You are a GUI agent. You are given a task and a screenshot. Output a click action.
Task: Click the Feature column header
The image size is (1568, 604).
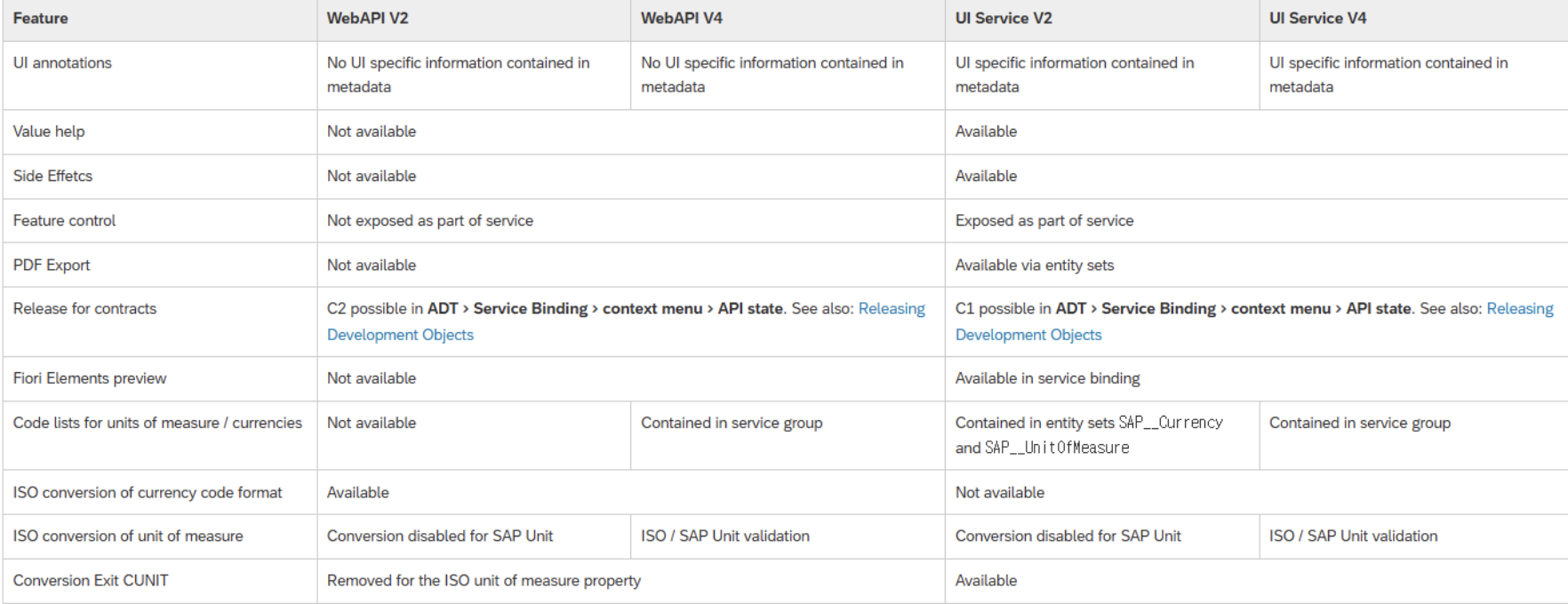point(41,18)
